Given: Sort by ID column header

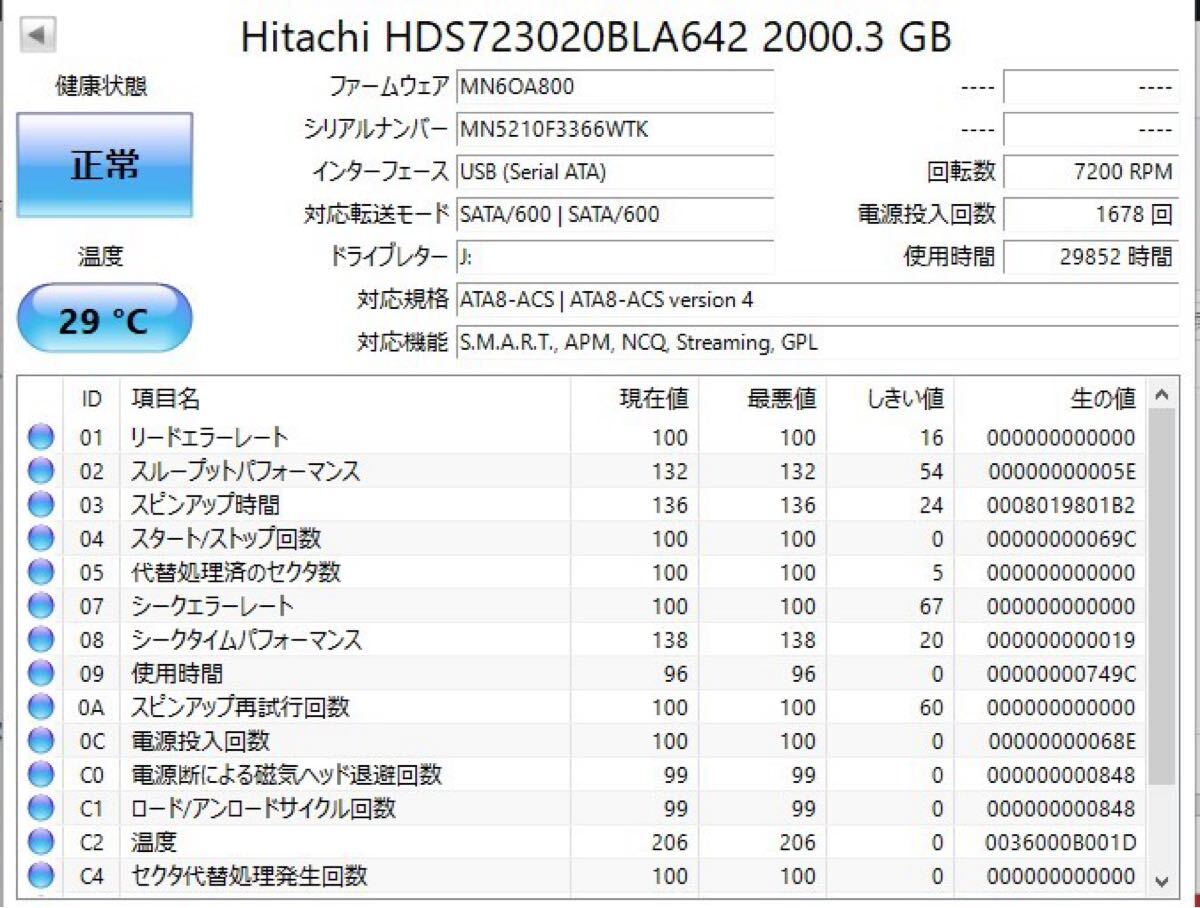Looking at the screenshot, I should (x=91, y=399).
